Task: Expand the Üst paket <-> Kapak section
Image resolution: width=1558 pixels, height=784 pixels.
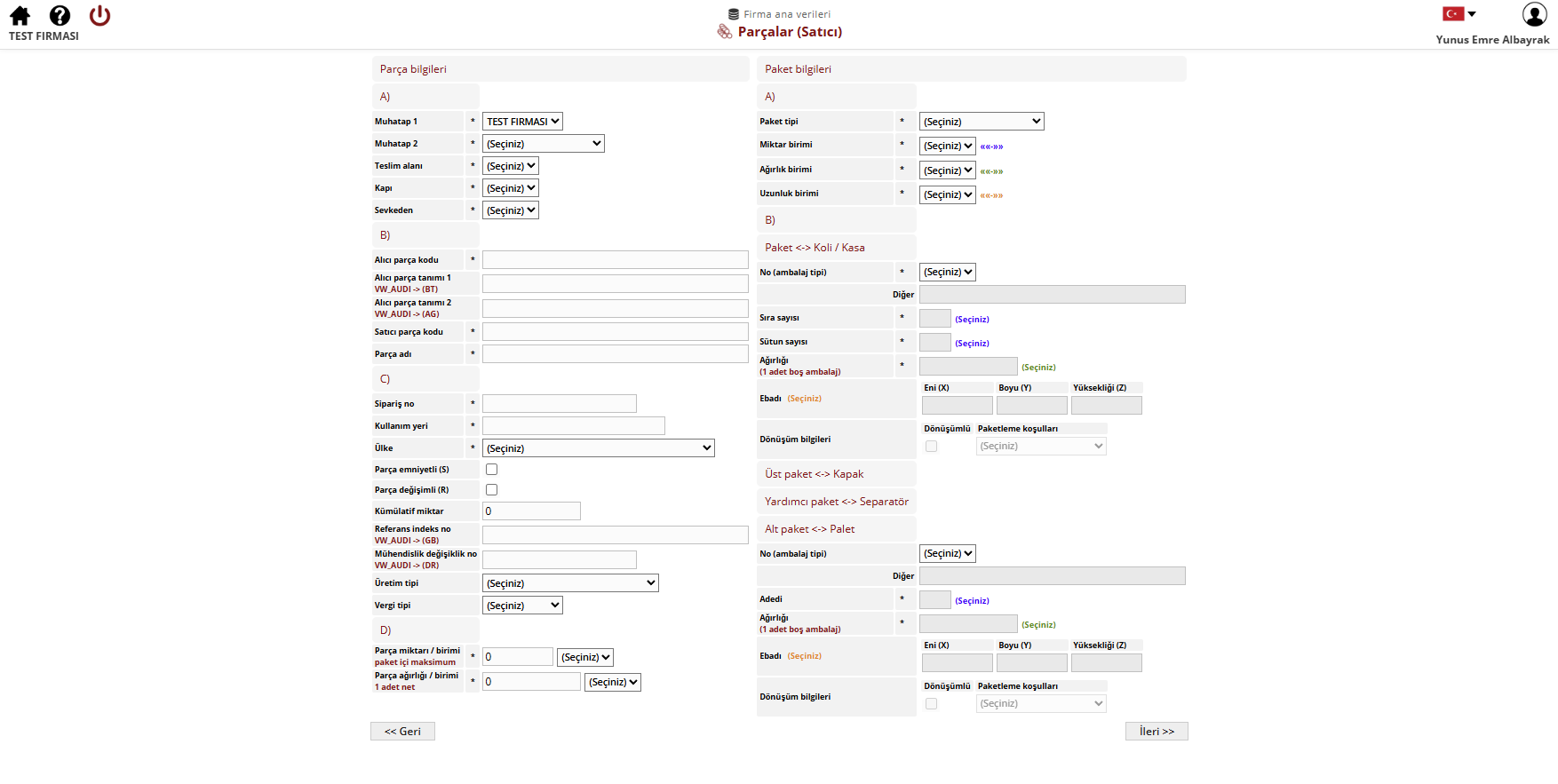Action: 815,474
